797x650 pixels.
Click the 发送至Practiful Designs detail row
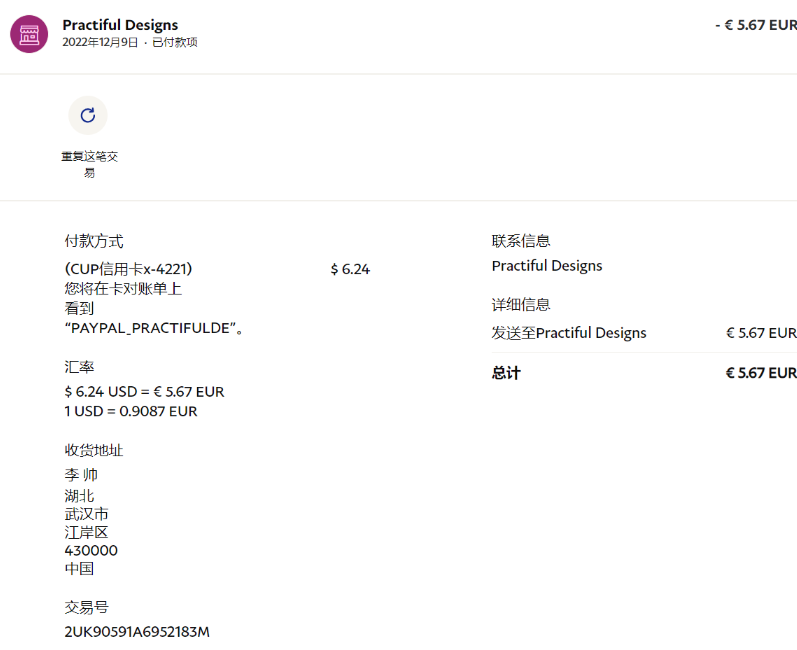(569, 333)
